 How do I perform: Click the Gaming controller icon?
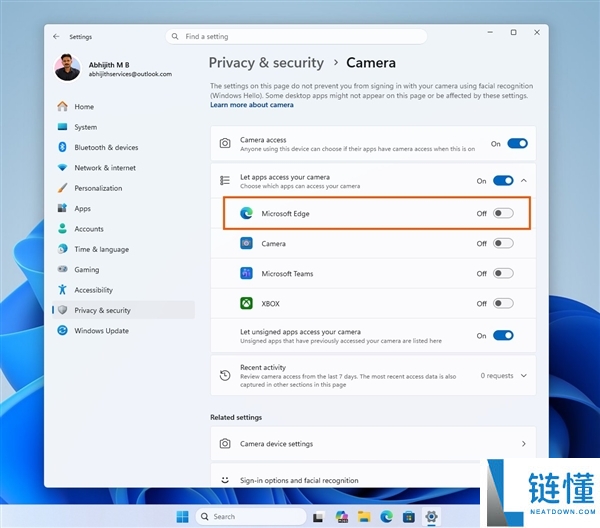pyautogui.click(x=62, y=269)
